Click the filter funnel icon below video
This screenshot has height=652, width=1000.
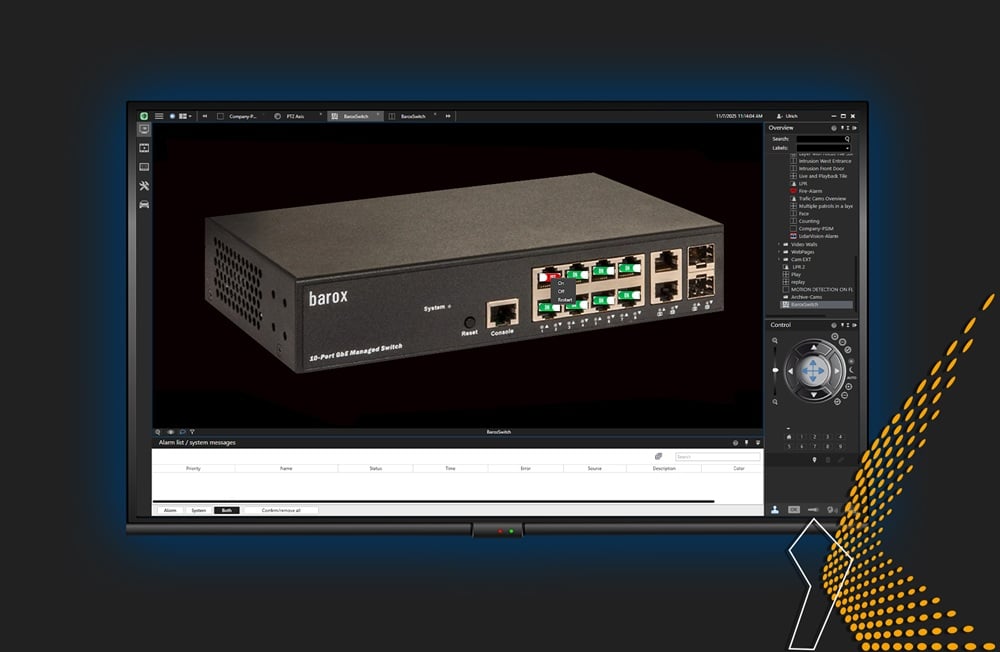[x=192, y=432]
